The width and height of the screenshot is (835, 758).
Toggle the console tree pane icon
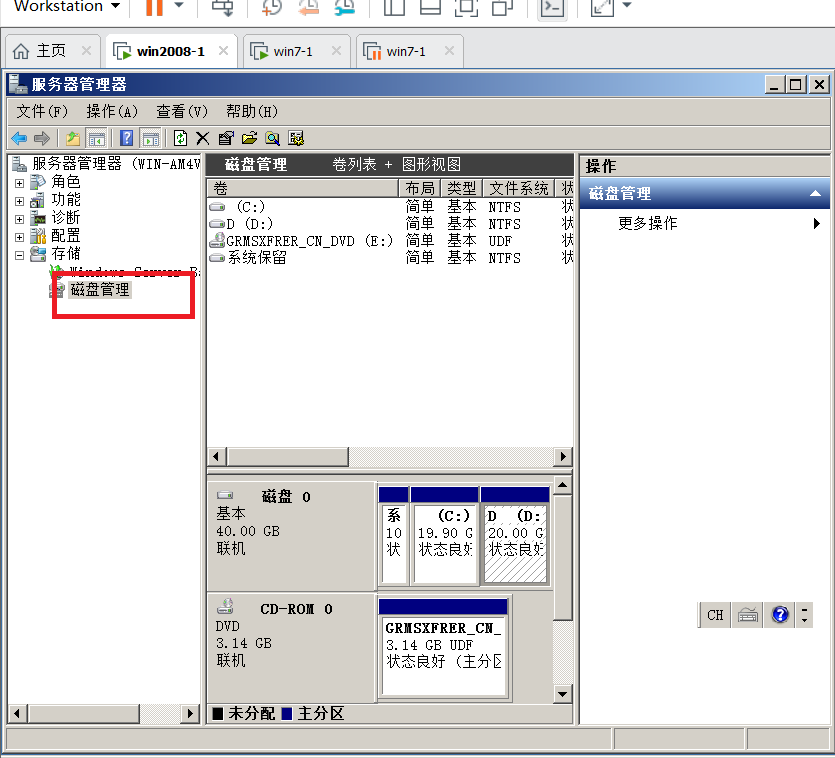pos(96,137)
